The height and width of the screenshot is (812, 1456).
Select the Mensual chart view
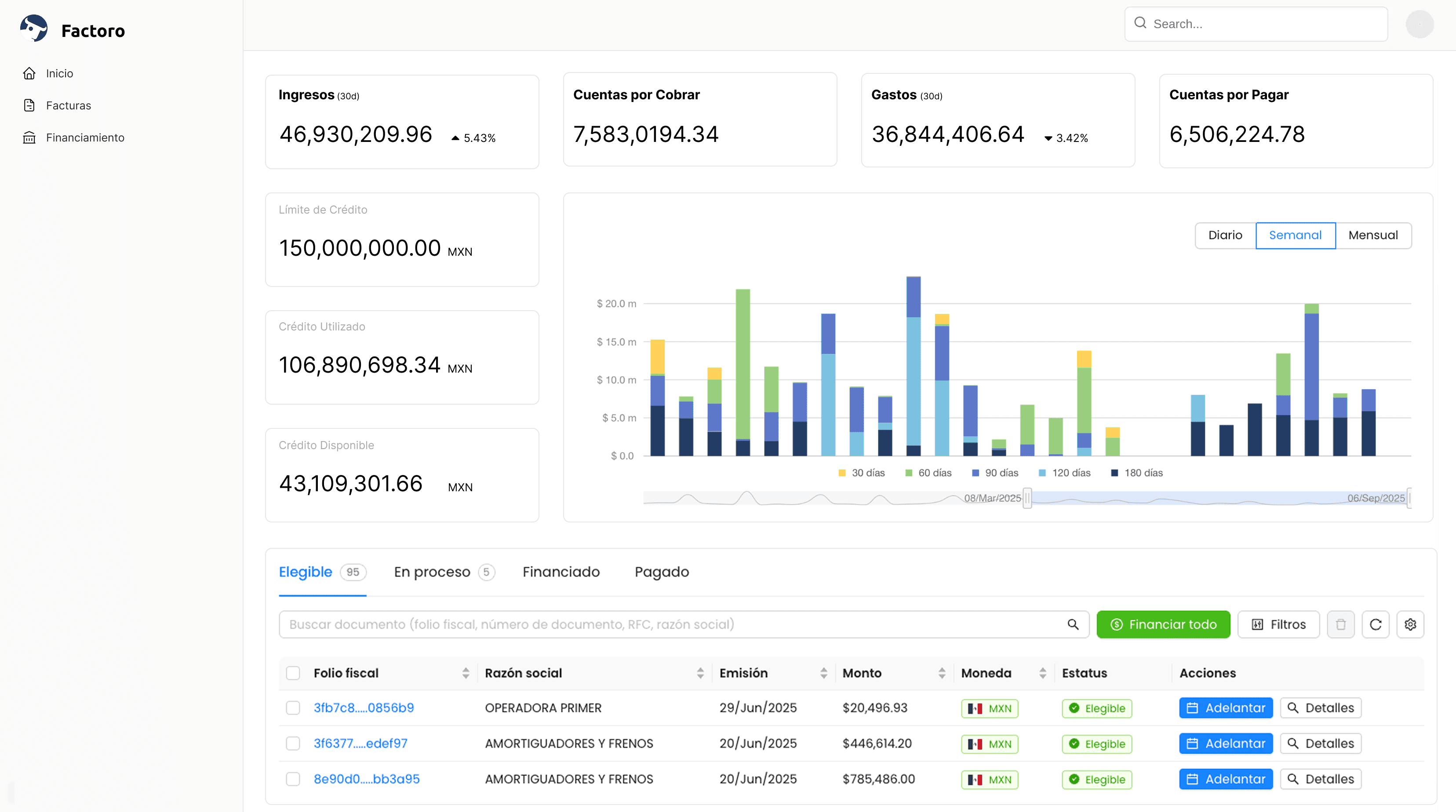1372,236
